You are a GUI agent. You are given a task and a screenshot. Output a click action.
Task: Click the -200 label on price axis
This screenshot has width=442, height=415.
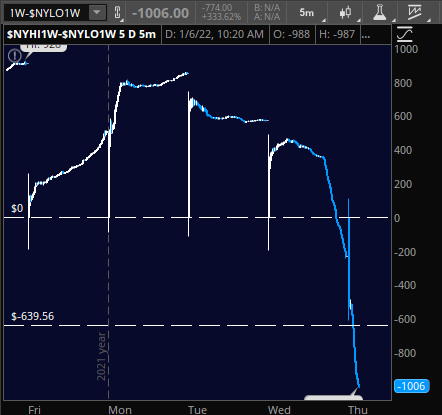pos(405,252)
